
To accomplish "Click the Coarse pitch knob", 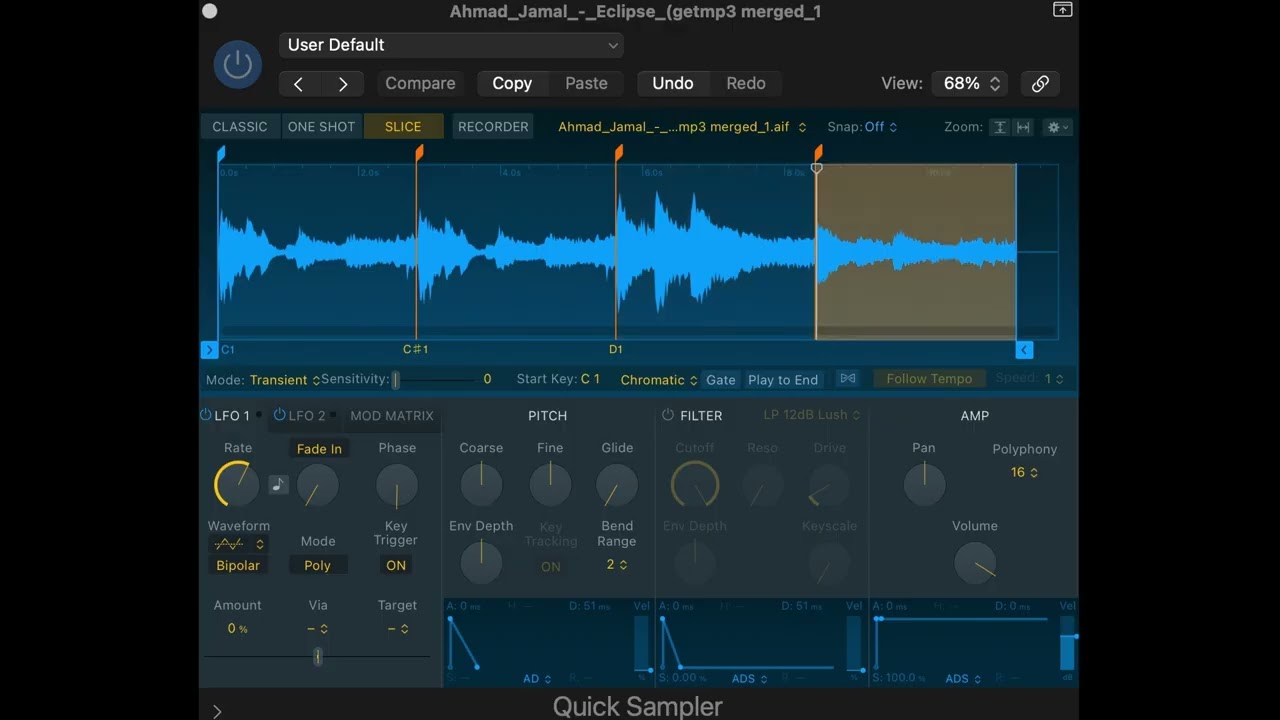I will click(481, 485).
